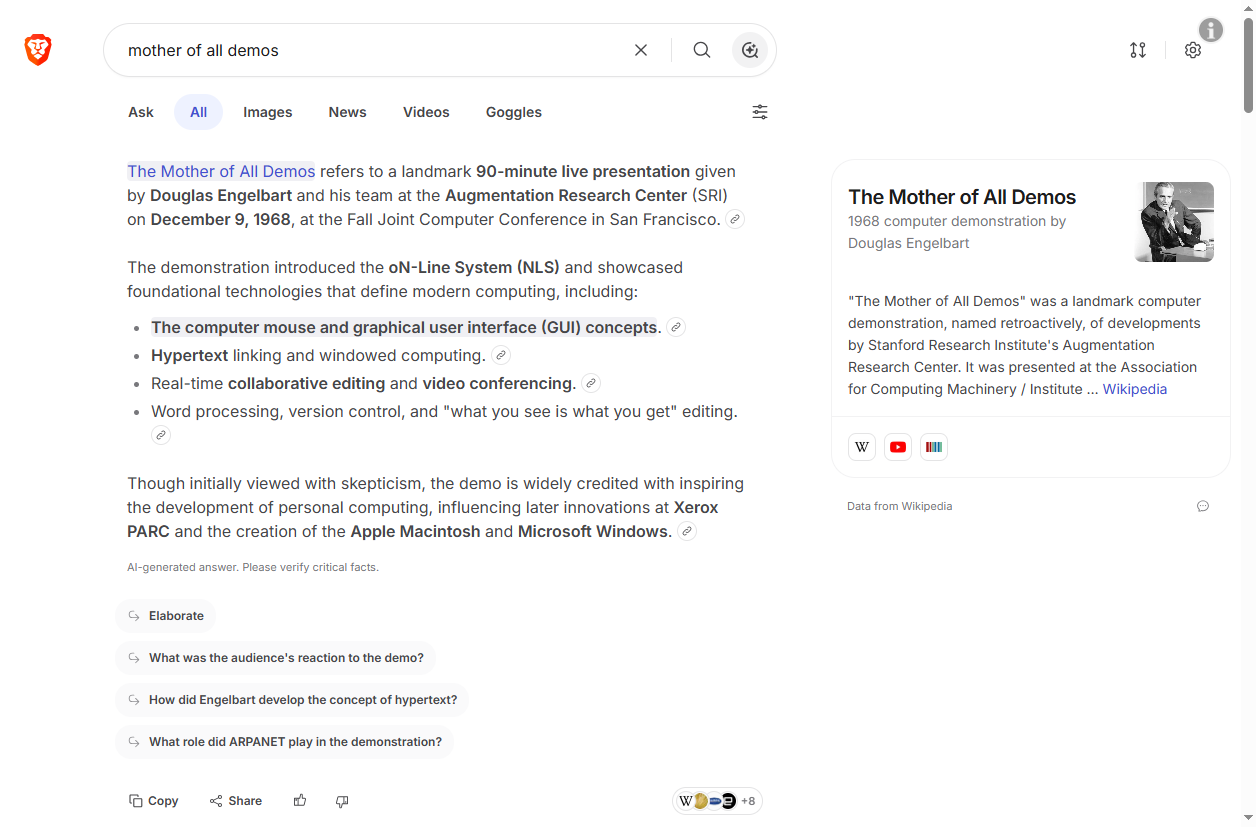1256x827 pixels.
Task: Switch to the Videos tab
Action: point(426,112)
